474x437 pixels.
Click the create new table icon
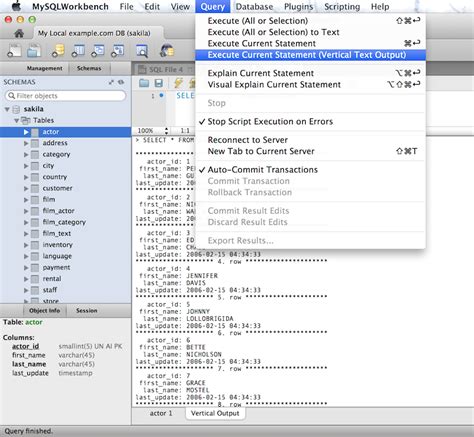[x=78, y=51]
